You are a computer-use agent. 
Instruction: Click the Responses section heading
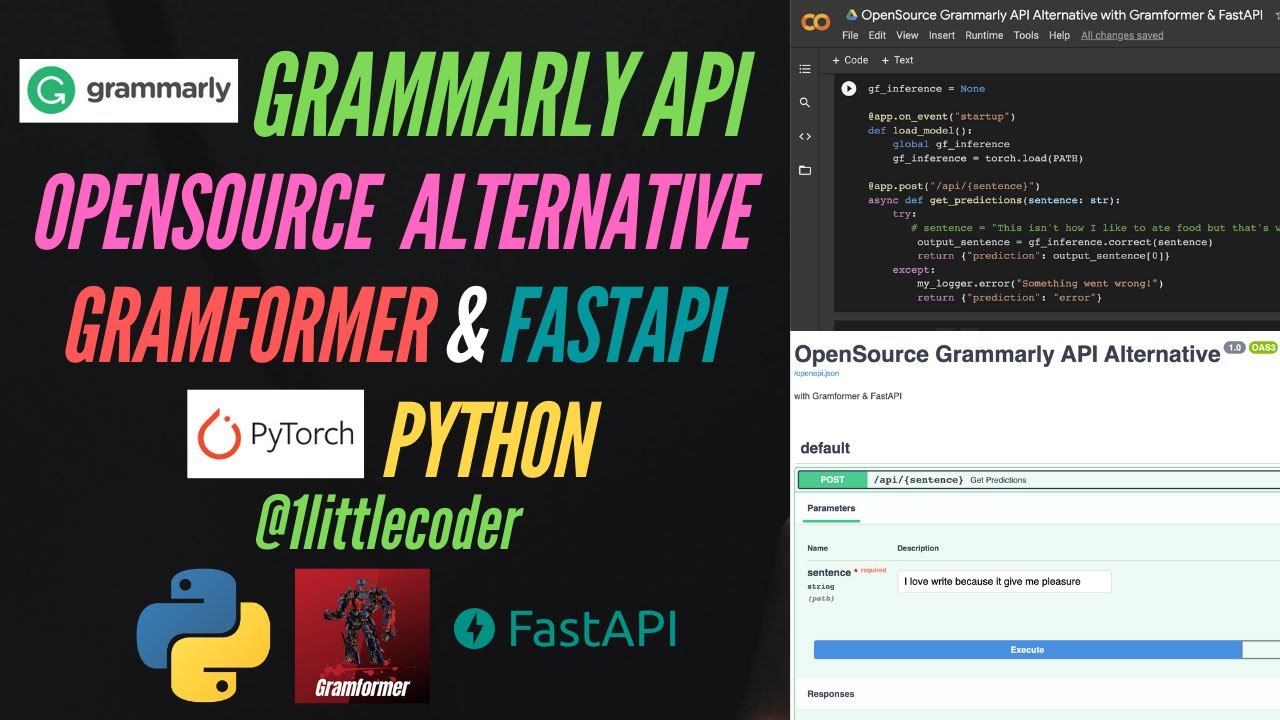tap(830, 694)
